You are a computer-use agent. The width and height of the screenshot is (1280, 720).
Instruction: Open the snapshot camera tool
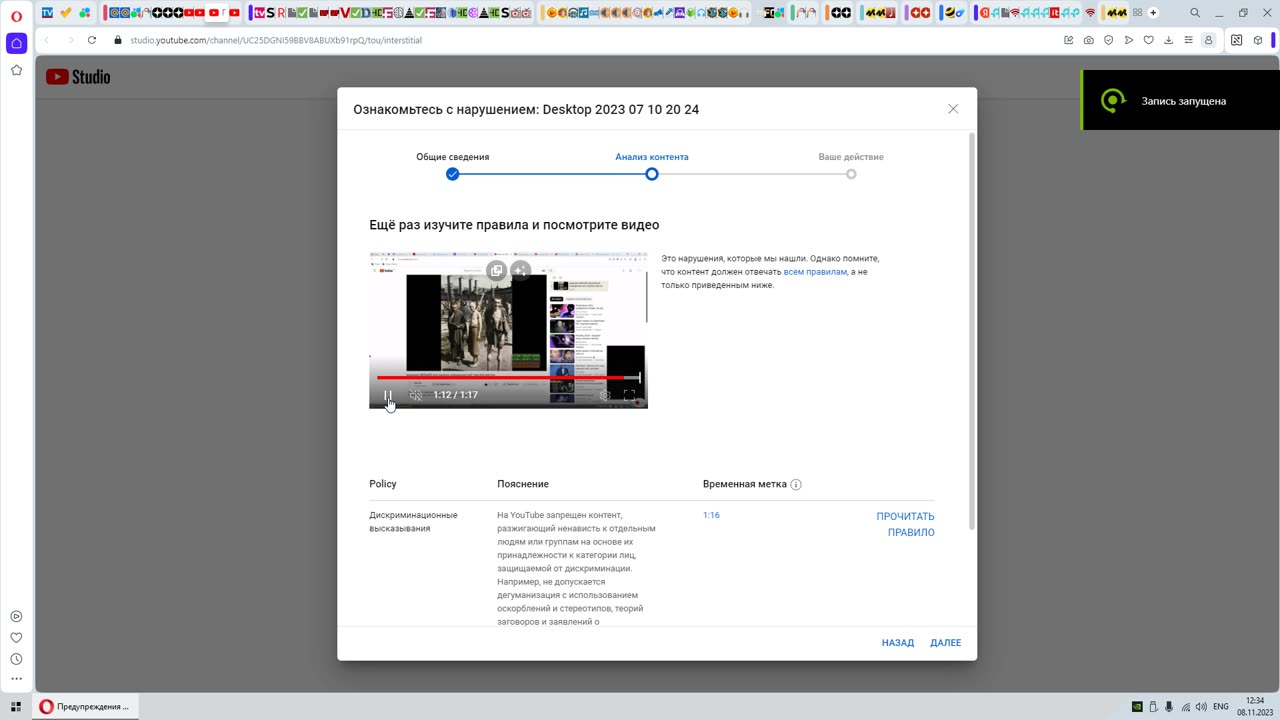[1089, 40]
